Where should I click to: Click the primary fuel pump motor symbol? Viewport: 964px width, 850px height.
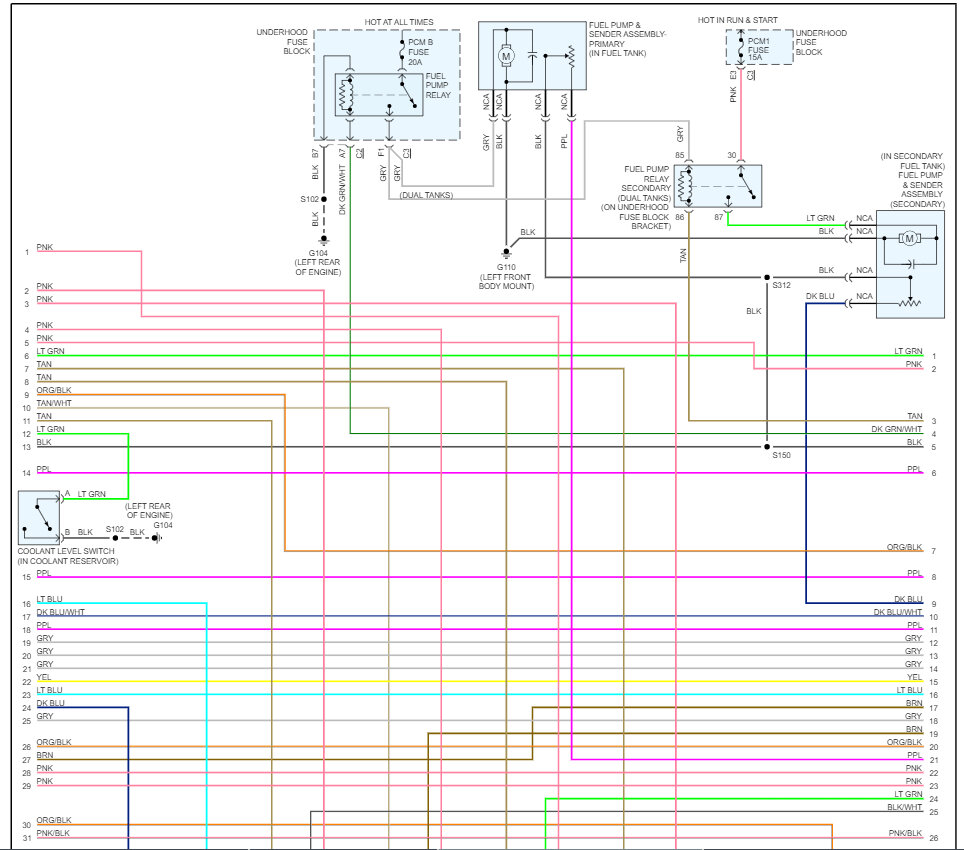[x=506, y=56]
